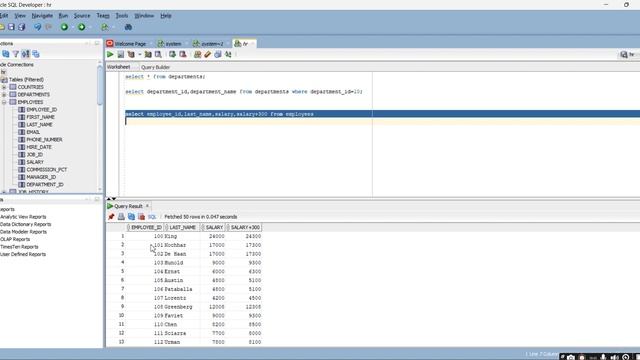The image size is (640, 360).
Task: Open the Navigate menu
Action: pyautogui.click(x=42, y=16)
